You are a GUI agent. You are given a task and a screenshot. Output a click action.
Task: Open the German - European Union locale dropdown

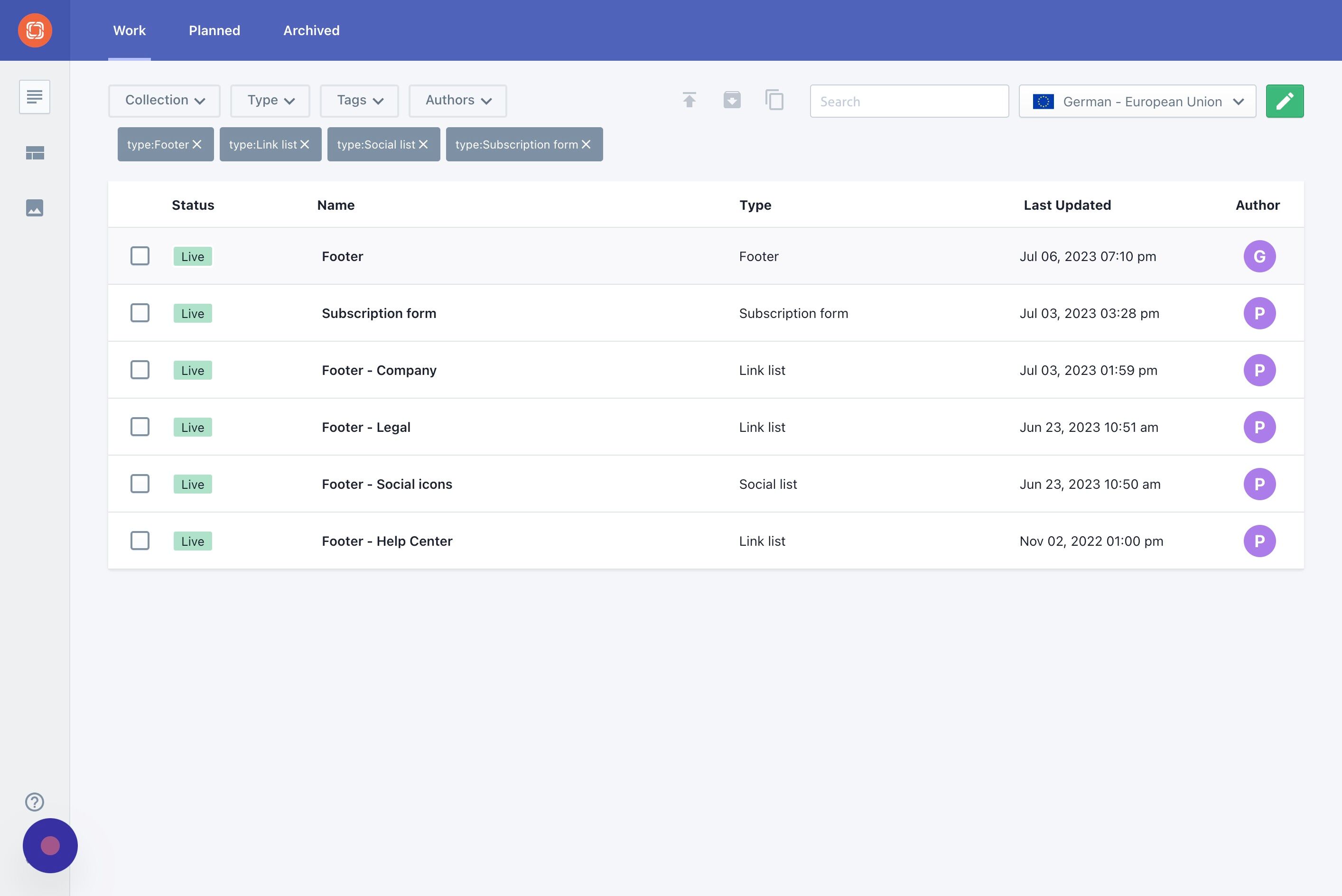point(1137,101)
